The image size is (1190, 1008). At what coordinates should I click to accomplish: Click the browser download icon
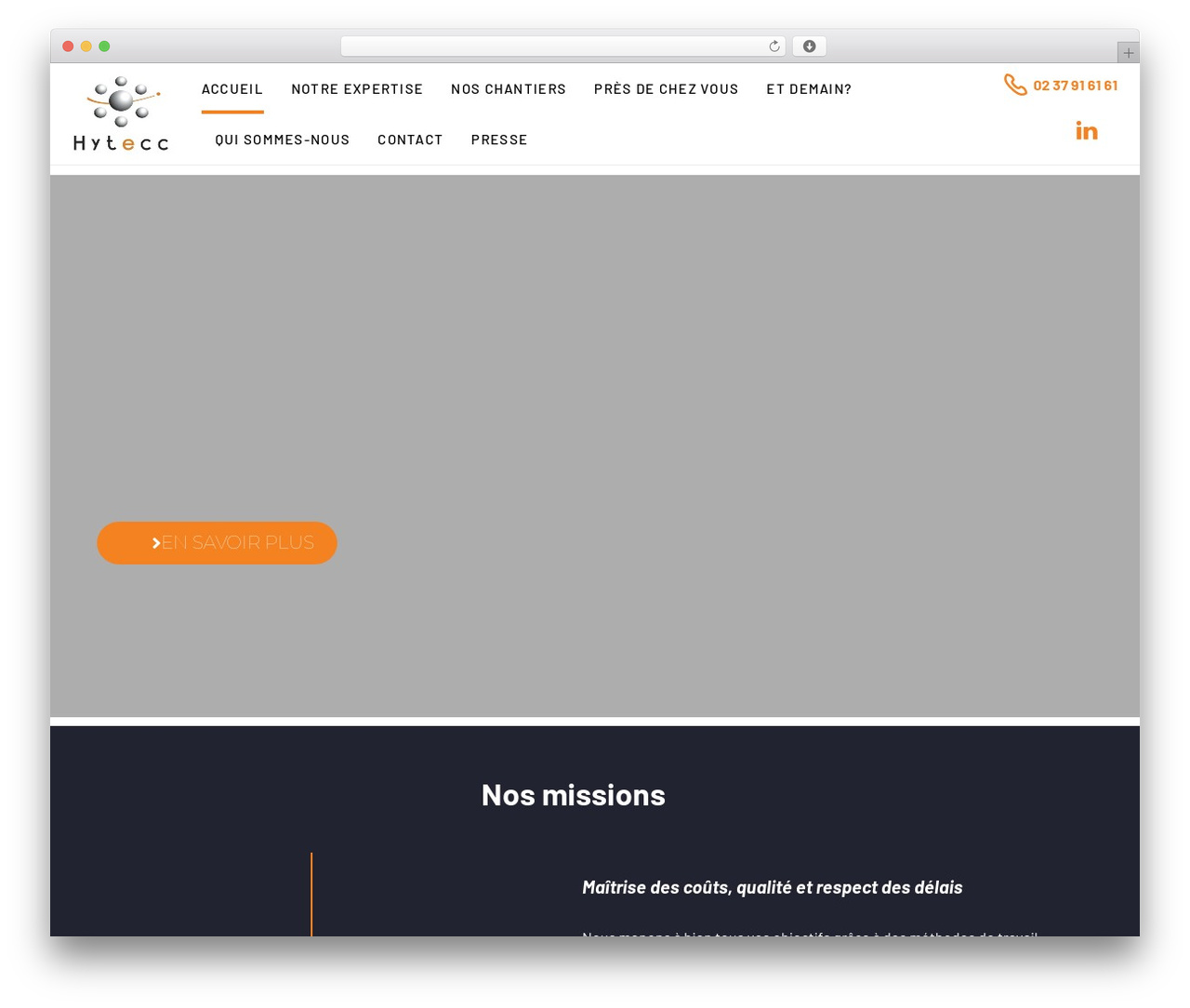point(809,46)
